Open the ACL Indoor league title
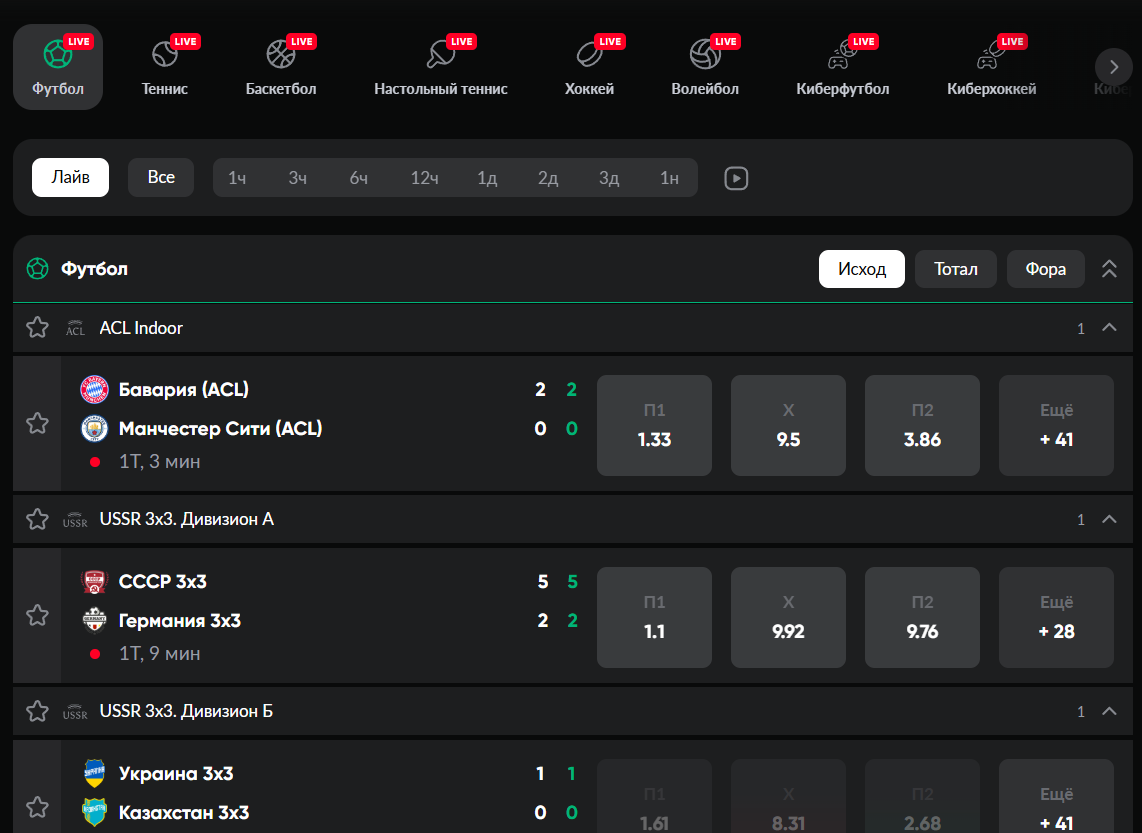The height and width of the screenshot is (833, 1142). (x=141, y=328)
